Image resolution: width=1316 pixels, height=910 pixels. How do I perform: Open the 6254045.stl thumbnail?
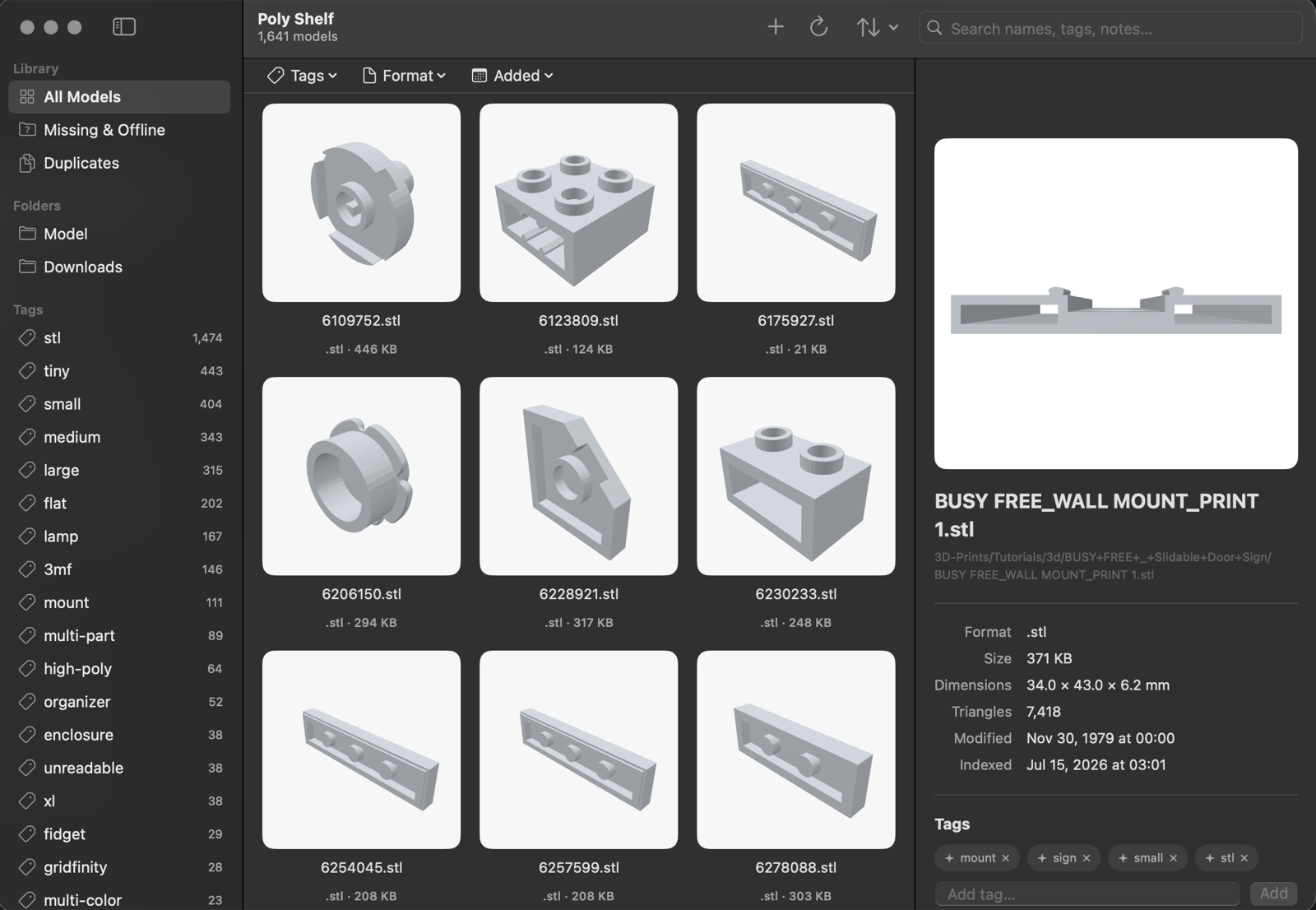(361, 750)
